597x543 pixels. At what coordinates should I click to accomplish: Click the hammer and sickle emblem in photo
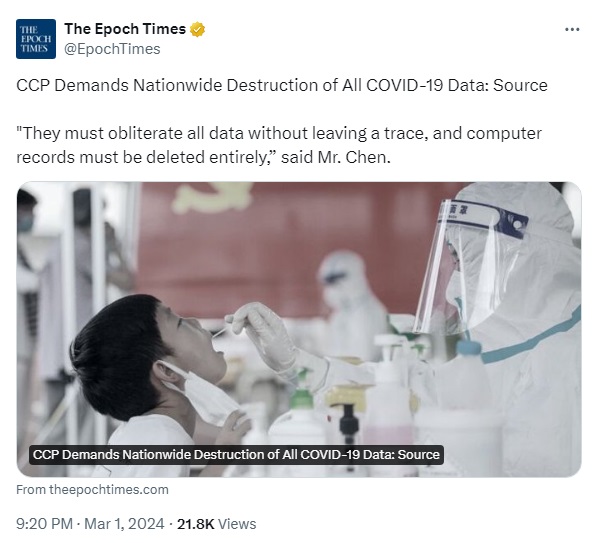click(x=212, y=197)
